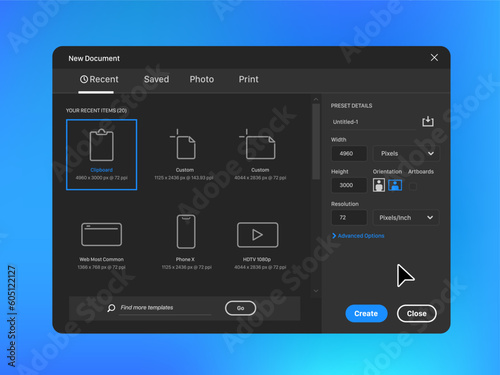
Task: Select the Web Most Common preset icon
Action: coord(102,234)
